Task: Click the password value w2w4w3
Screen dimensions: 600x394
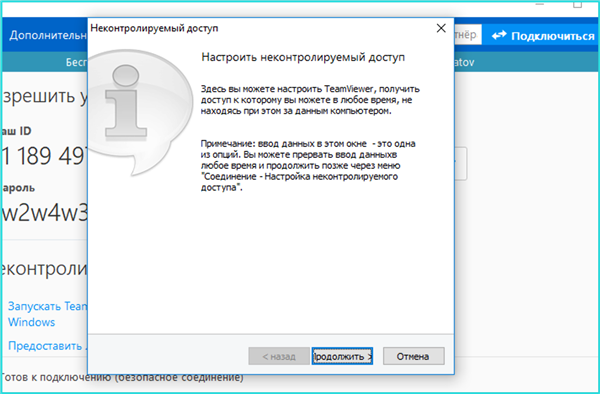Action: pos(45,213)
